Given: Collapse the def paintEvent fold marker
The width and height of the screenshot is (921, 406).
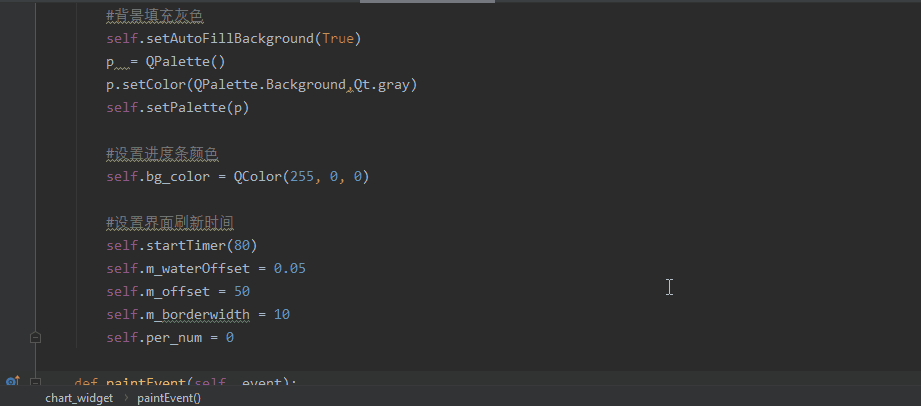Looking at the screenshot, I should pos(36,381).
